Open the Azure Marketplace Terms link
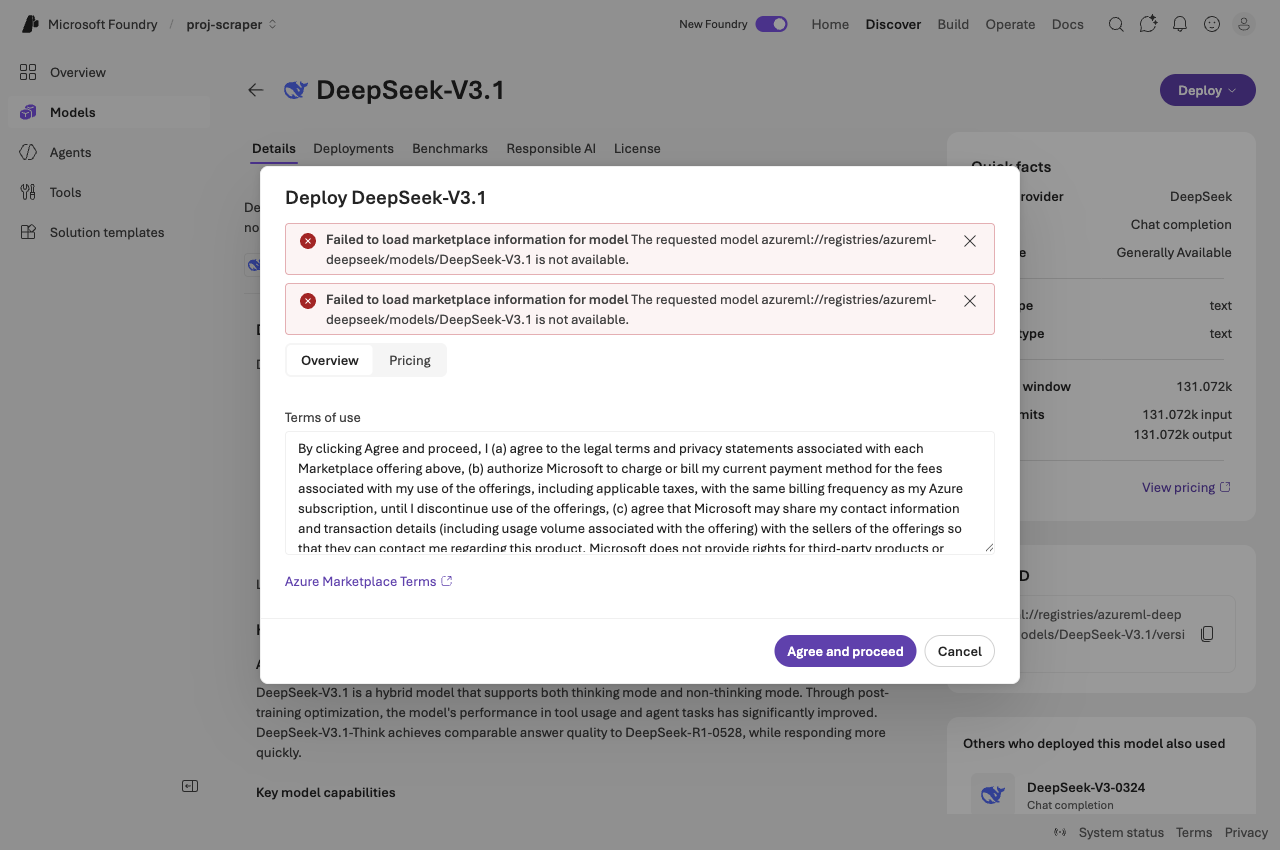This screenshot has width=1280, height=850. (x=368, y=581)
